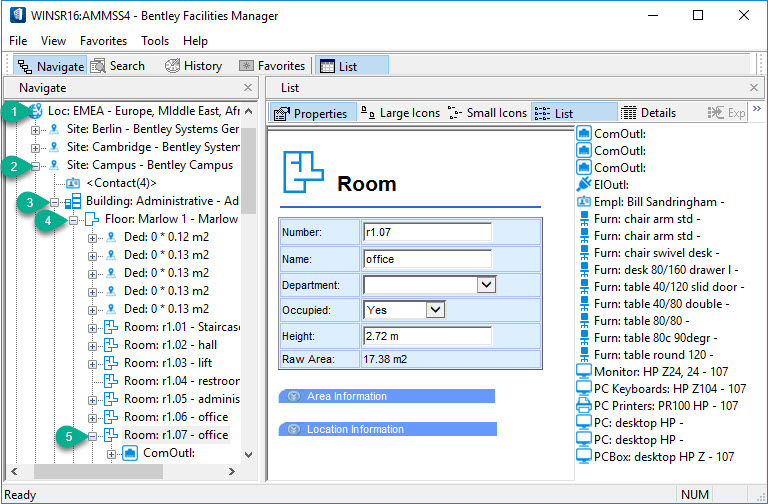
Task: Select Furn: desk 80/160 drawer l
Action: click(x=666, y=270)
